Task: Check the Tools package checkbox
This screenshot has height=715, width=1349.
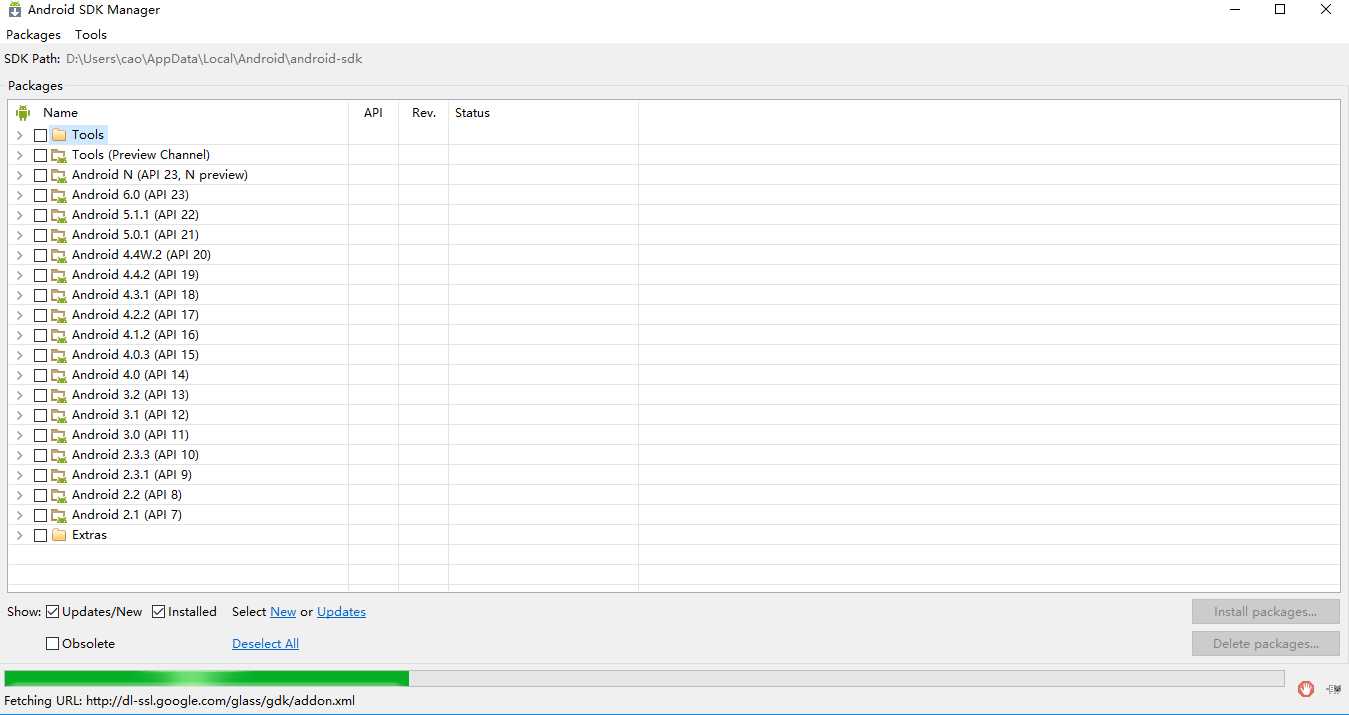Action: coord(40,135)
